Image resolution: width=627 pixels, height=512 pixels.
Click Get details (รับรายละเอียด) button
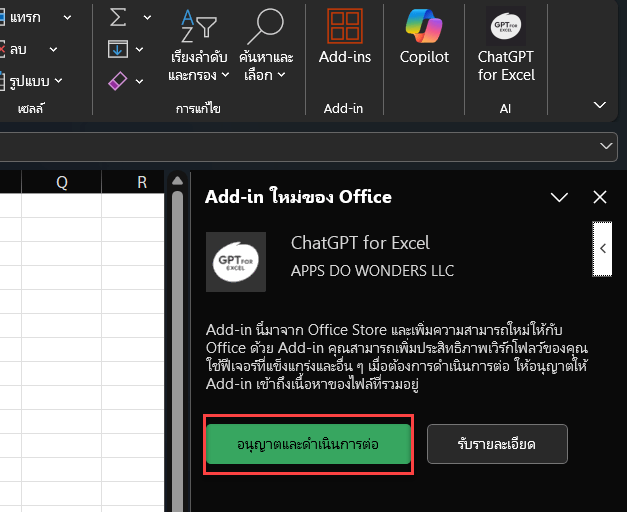(497, 444)
